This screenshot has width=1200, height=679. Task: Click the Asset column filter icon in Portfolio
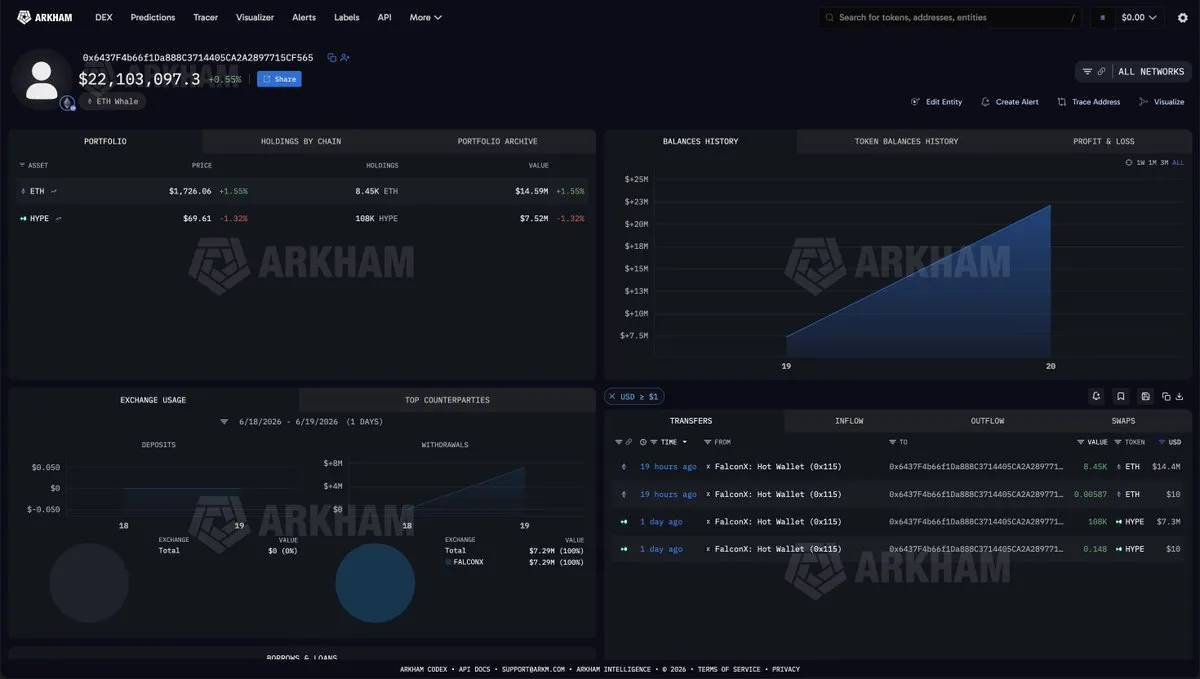22,165
